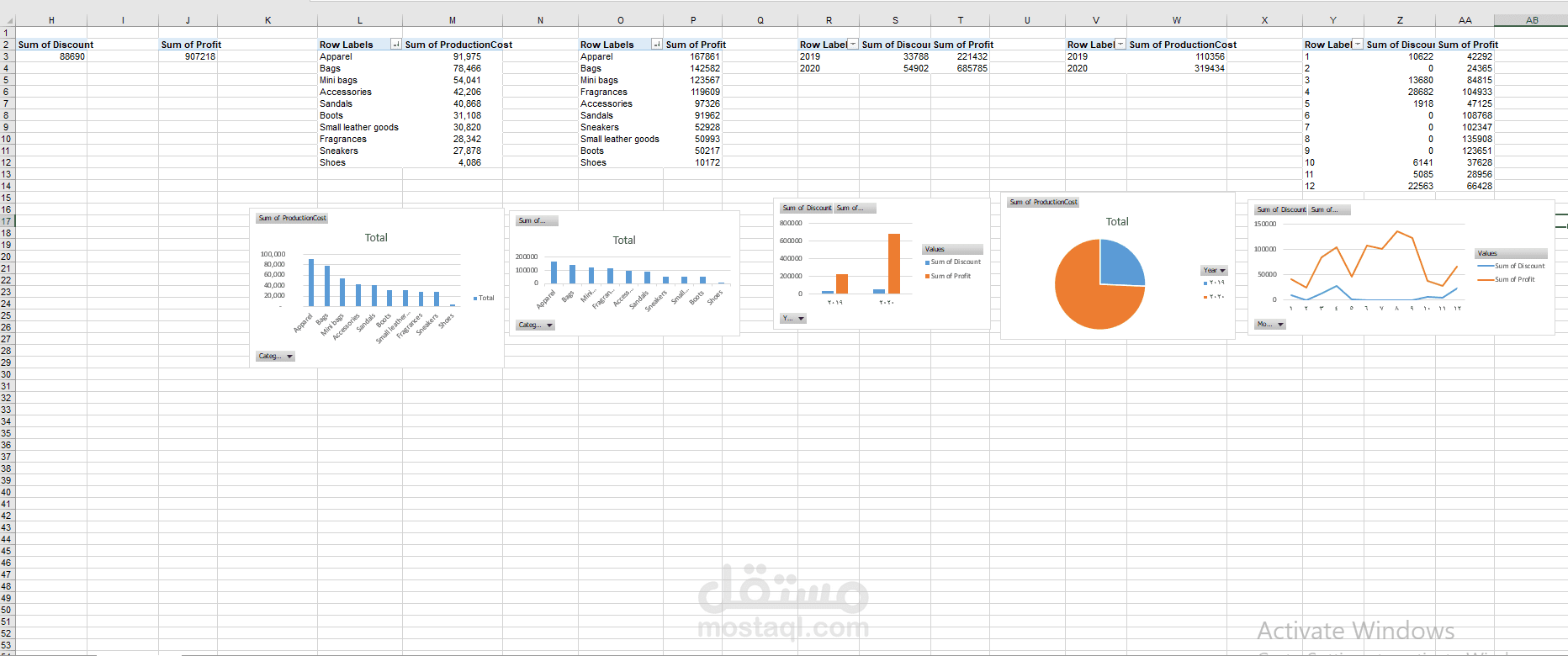The image size is (1568, 656).
Task: Click Fragrances cell in column O
Action: (621, 92)
